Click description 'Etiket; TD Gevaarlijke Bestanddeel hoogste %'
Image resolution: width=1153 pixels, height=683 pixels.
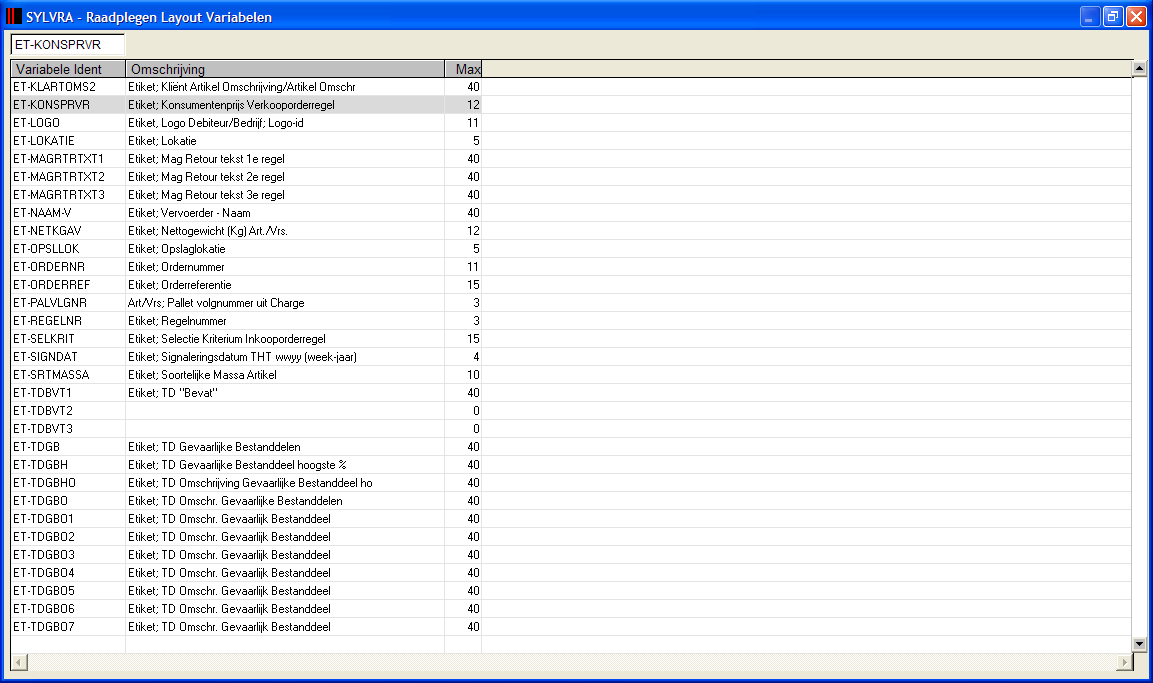point(237,465)
